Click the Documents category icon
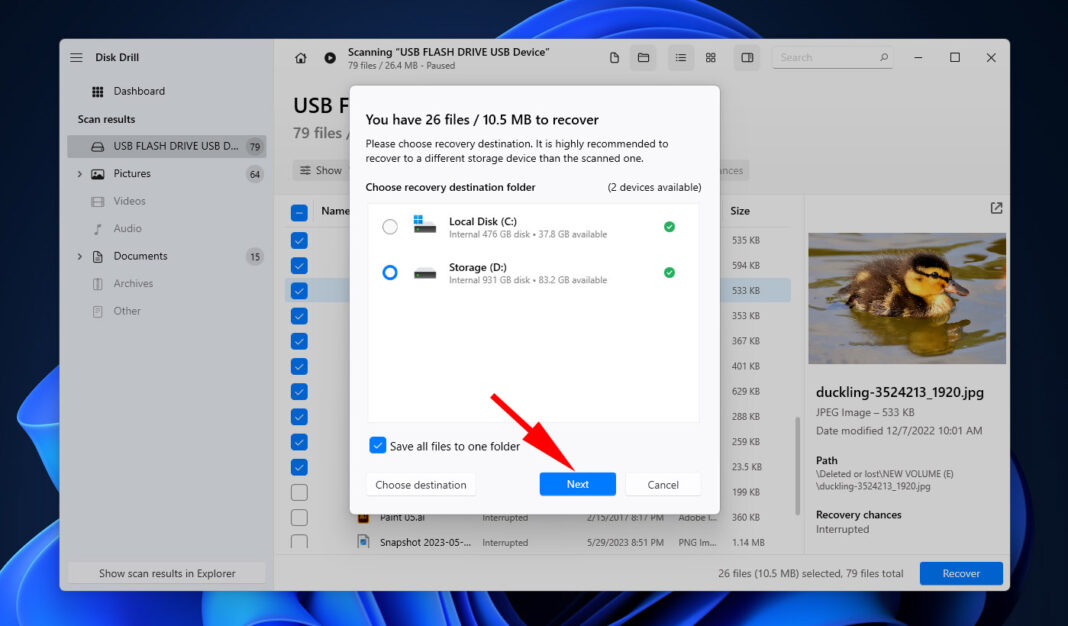Image resolution: width=1068 pixels, height=626 pixels. click(97, 257)
